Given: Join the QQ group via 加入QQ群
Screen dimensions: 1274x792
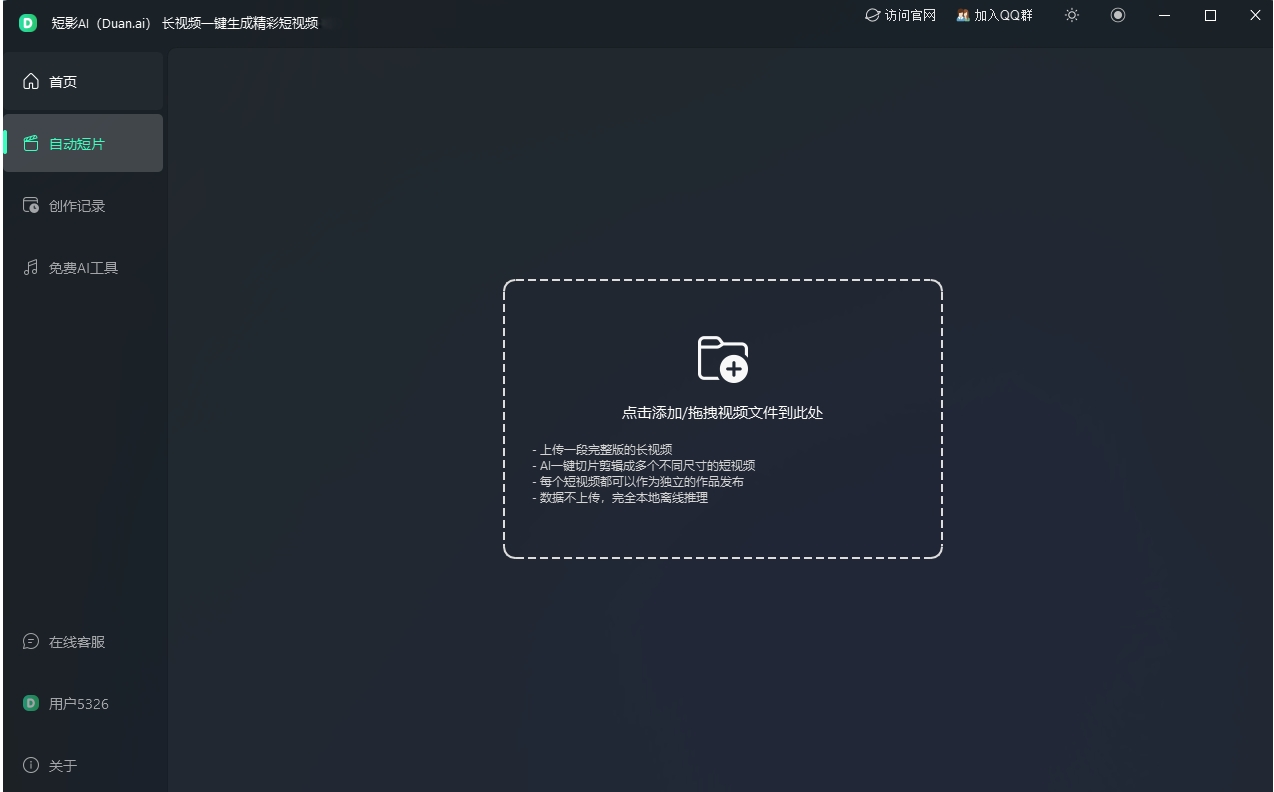Looking at the screenshot, I should point(995,15).
